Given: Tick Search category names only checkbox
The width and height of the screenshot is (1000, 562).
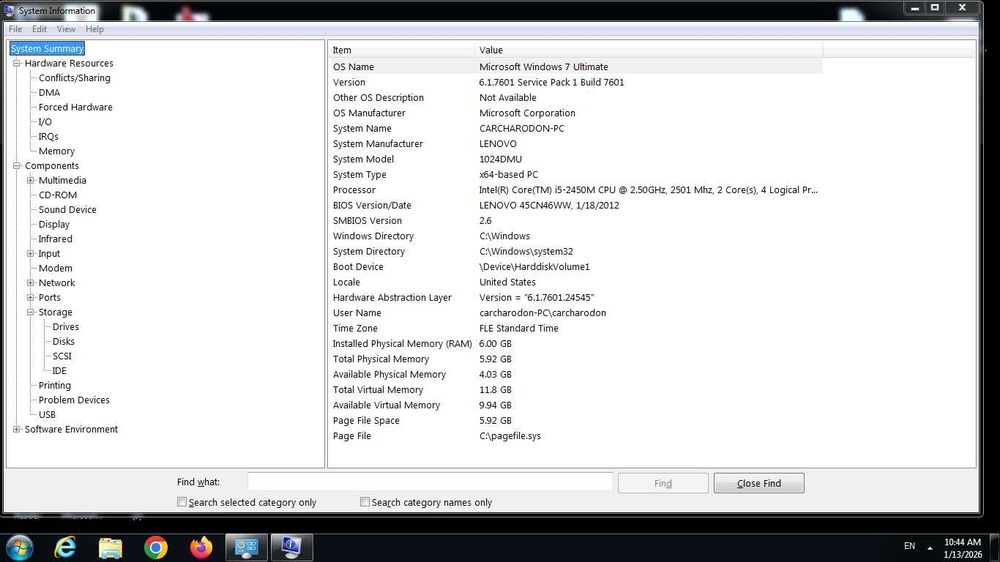Looking at the screenshot, I should 365,502.
